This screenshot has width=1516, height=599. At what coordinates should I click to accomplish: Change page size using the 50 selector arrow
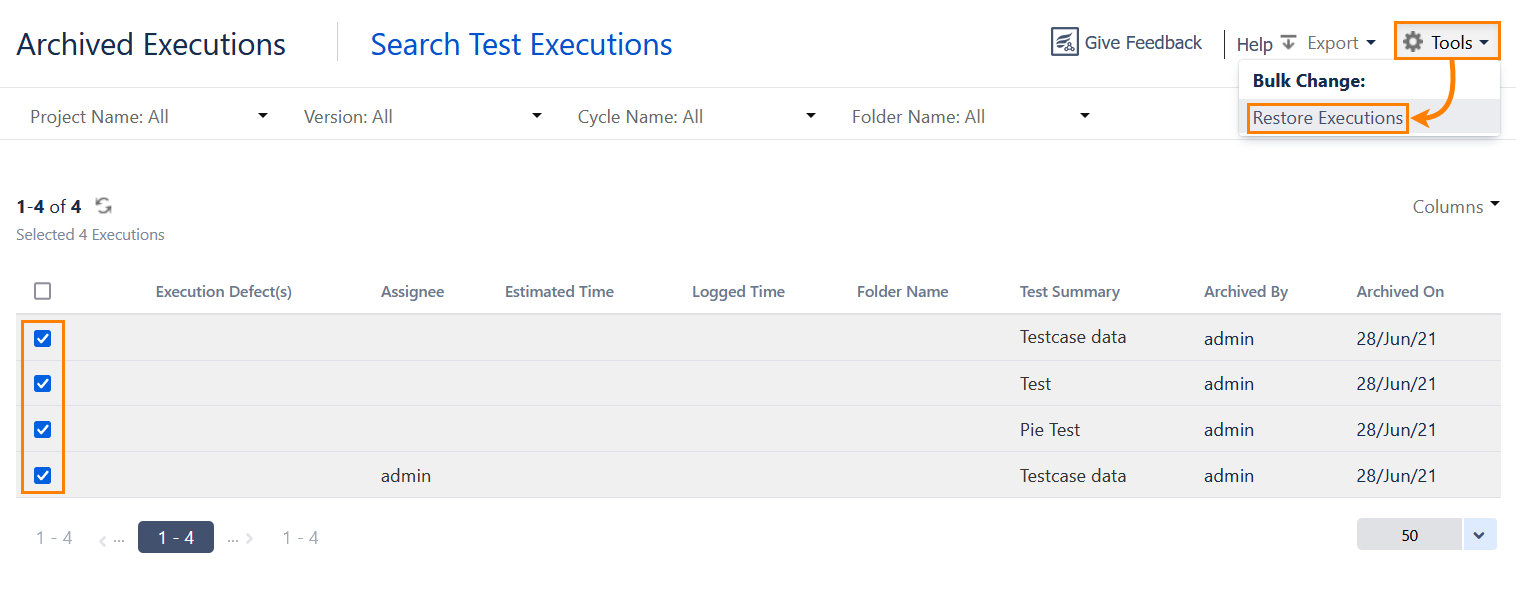point(1479,535)
